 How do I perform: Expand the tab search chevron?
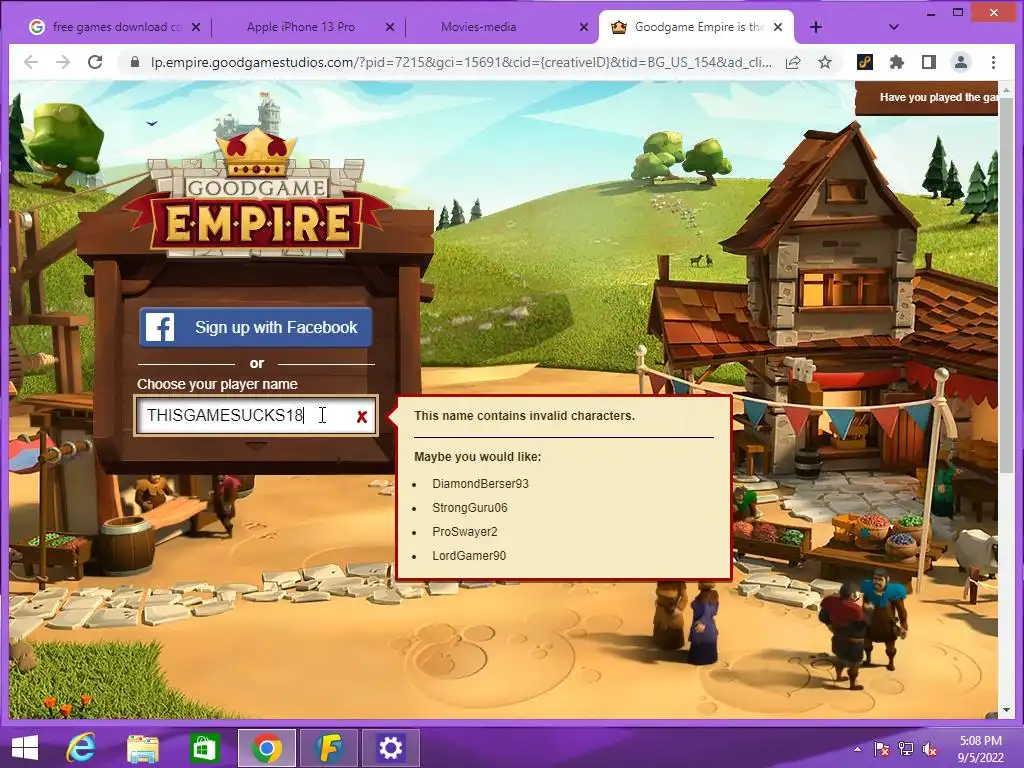pyautogui.click(x=894, y=27)
